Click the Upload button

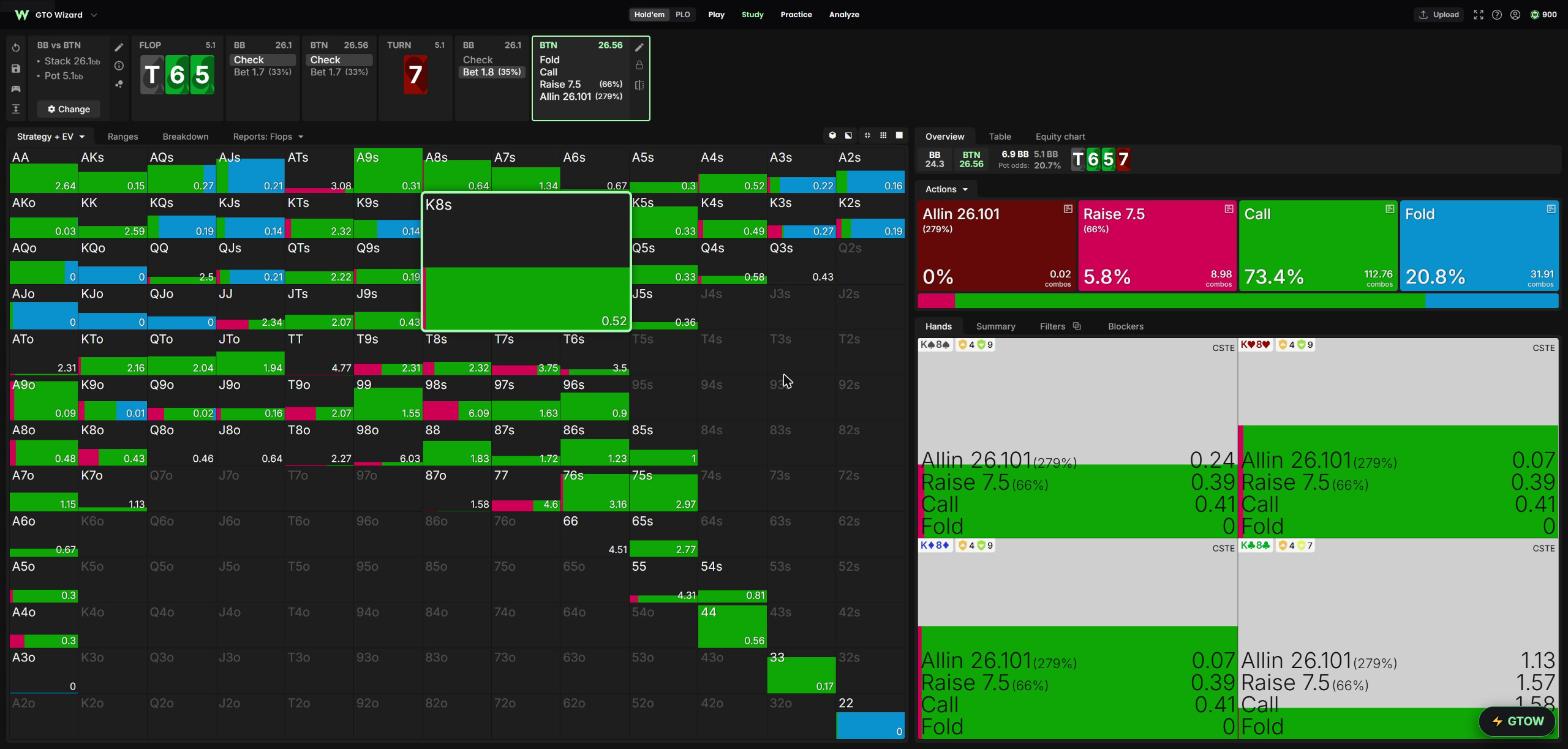1439,15
